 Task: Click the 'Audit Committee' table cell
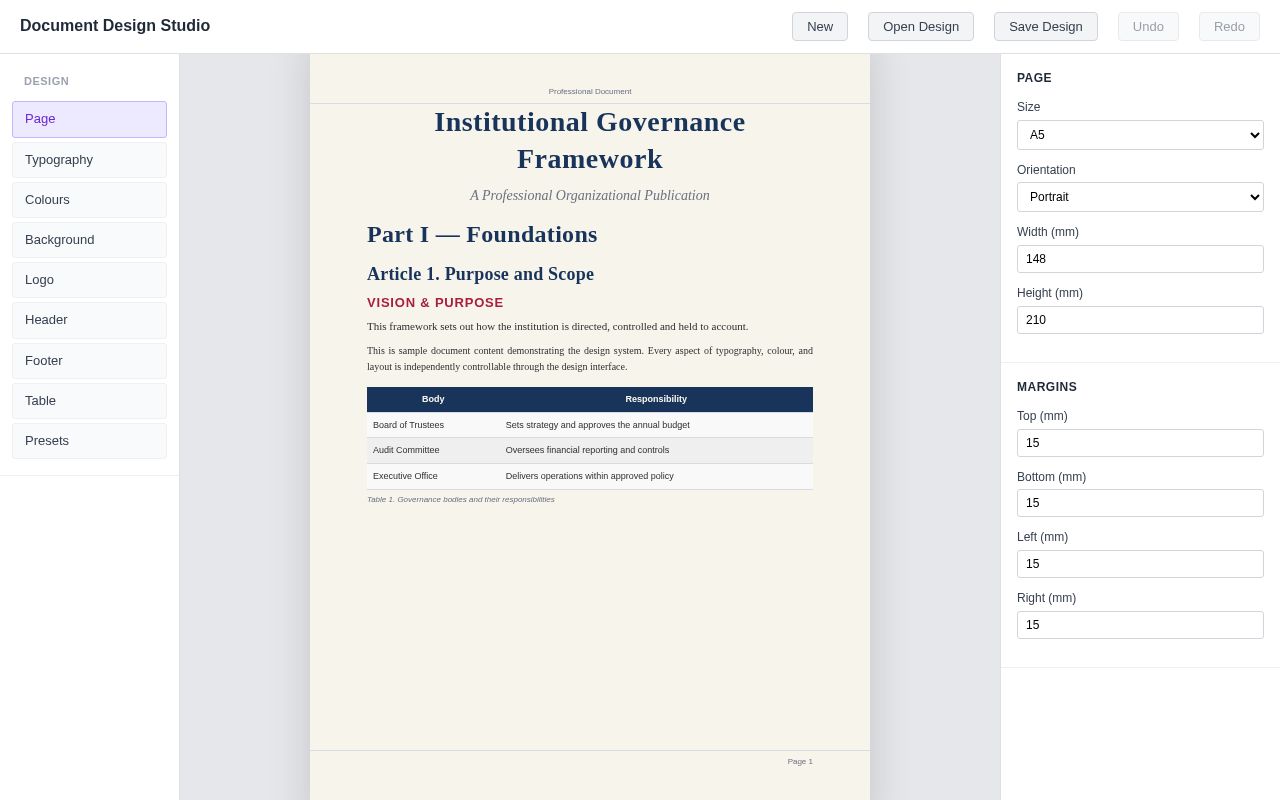coord(433,450)
